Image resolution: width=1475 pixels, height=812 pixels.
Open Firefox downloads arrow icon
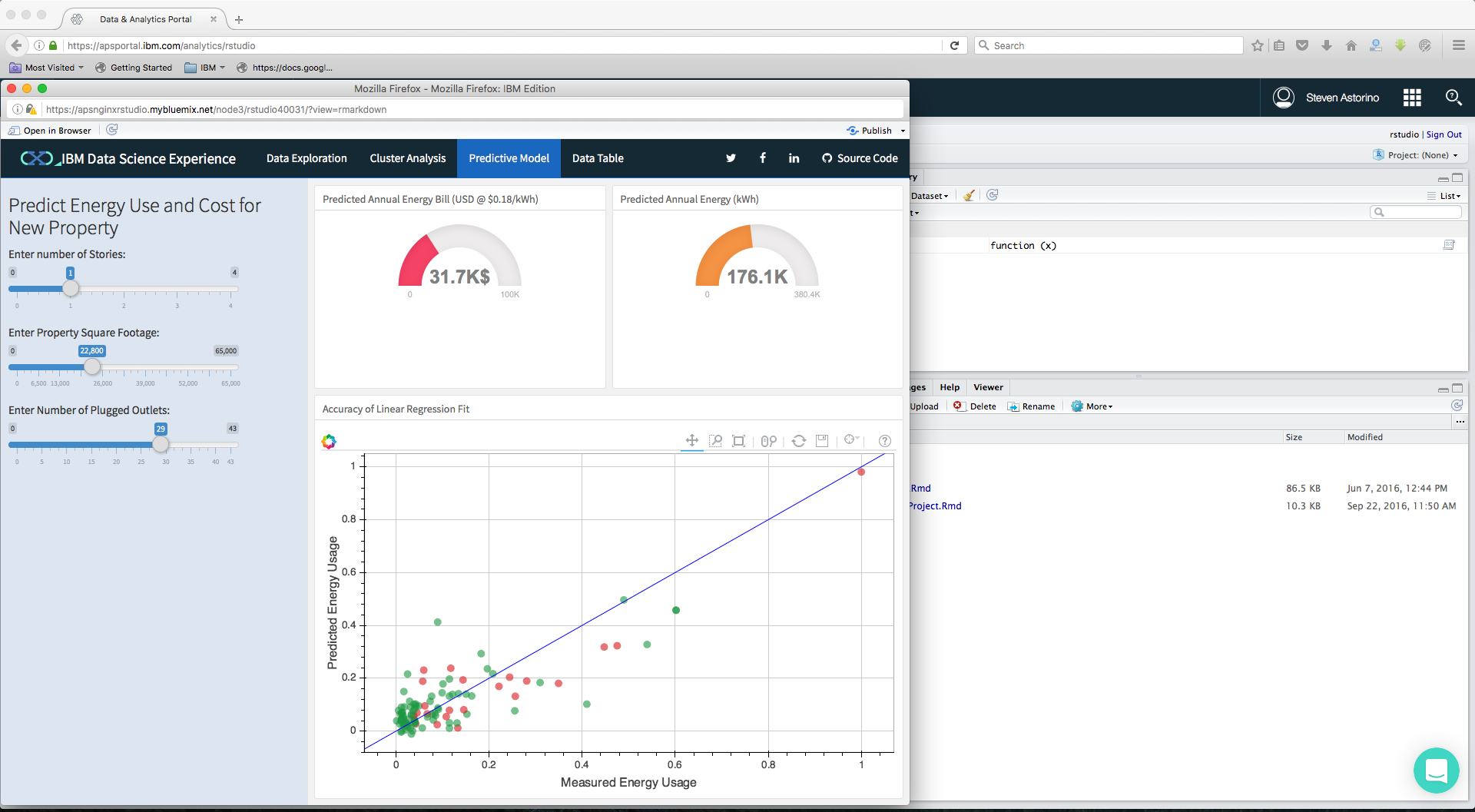coord(1327,45)
